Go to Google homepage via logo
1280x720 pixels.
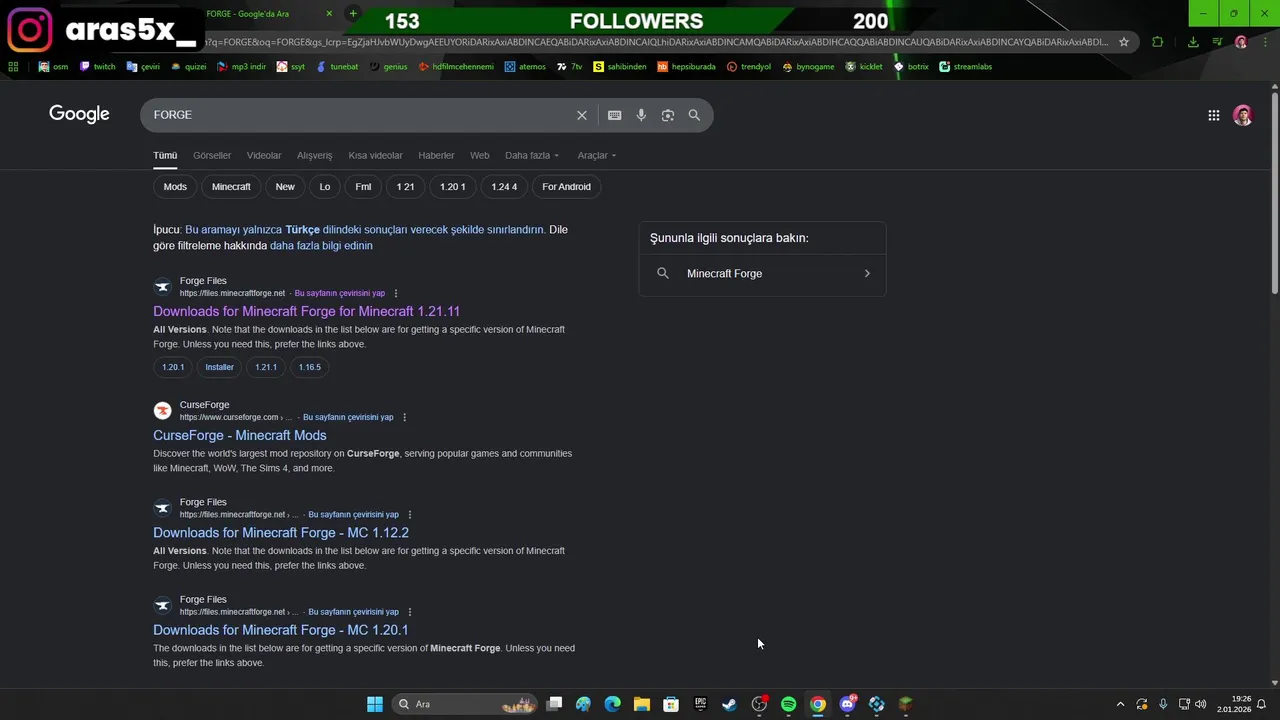point(79,114)
